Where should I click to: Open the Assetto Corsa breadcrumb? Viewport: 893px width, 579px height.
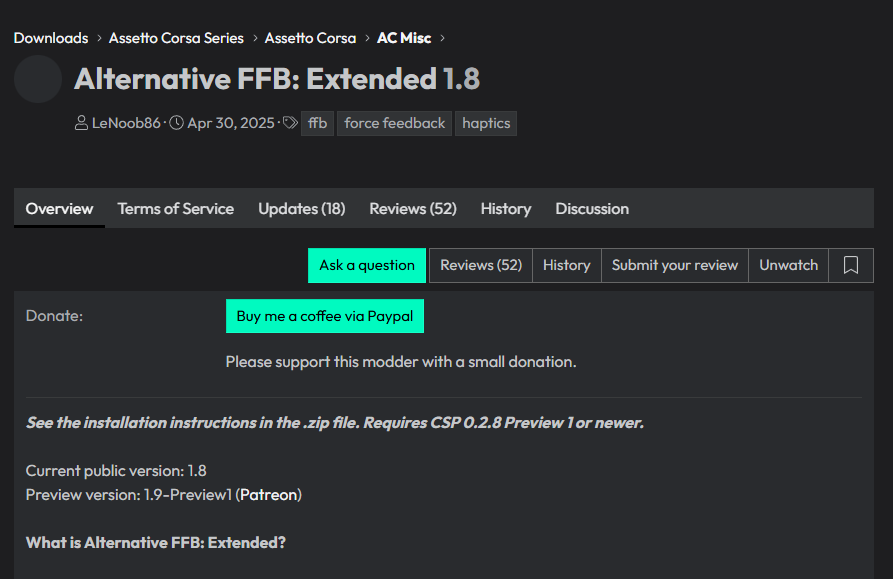pyautogui.click(x=310, y=38)
